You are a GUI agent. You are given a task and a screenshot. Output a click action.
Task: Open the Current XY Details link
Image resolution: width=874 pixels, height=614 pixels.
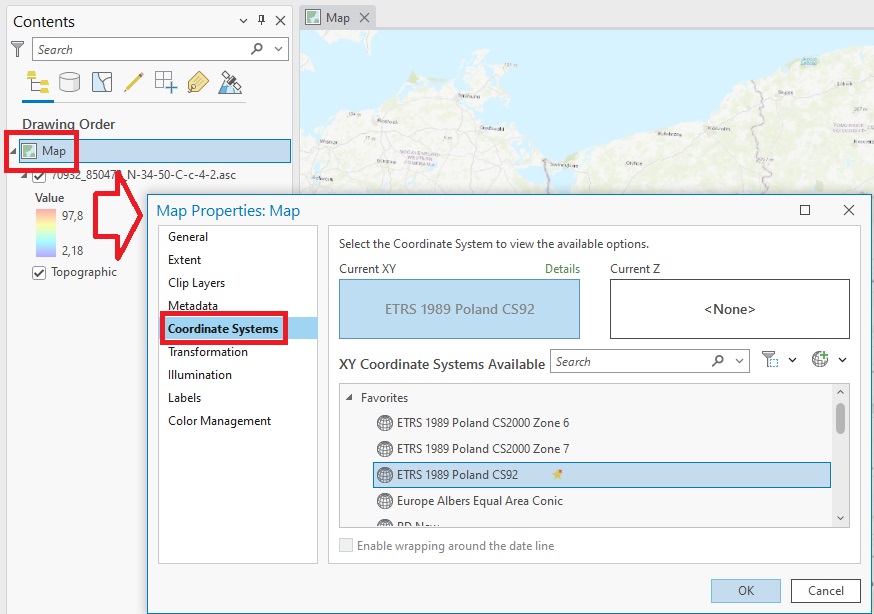tap(562, 269)
